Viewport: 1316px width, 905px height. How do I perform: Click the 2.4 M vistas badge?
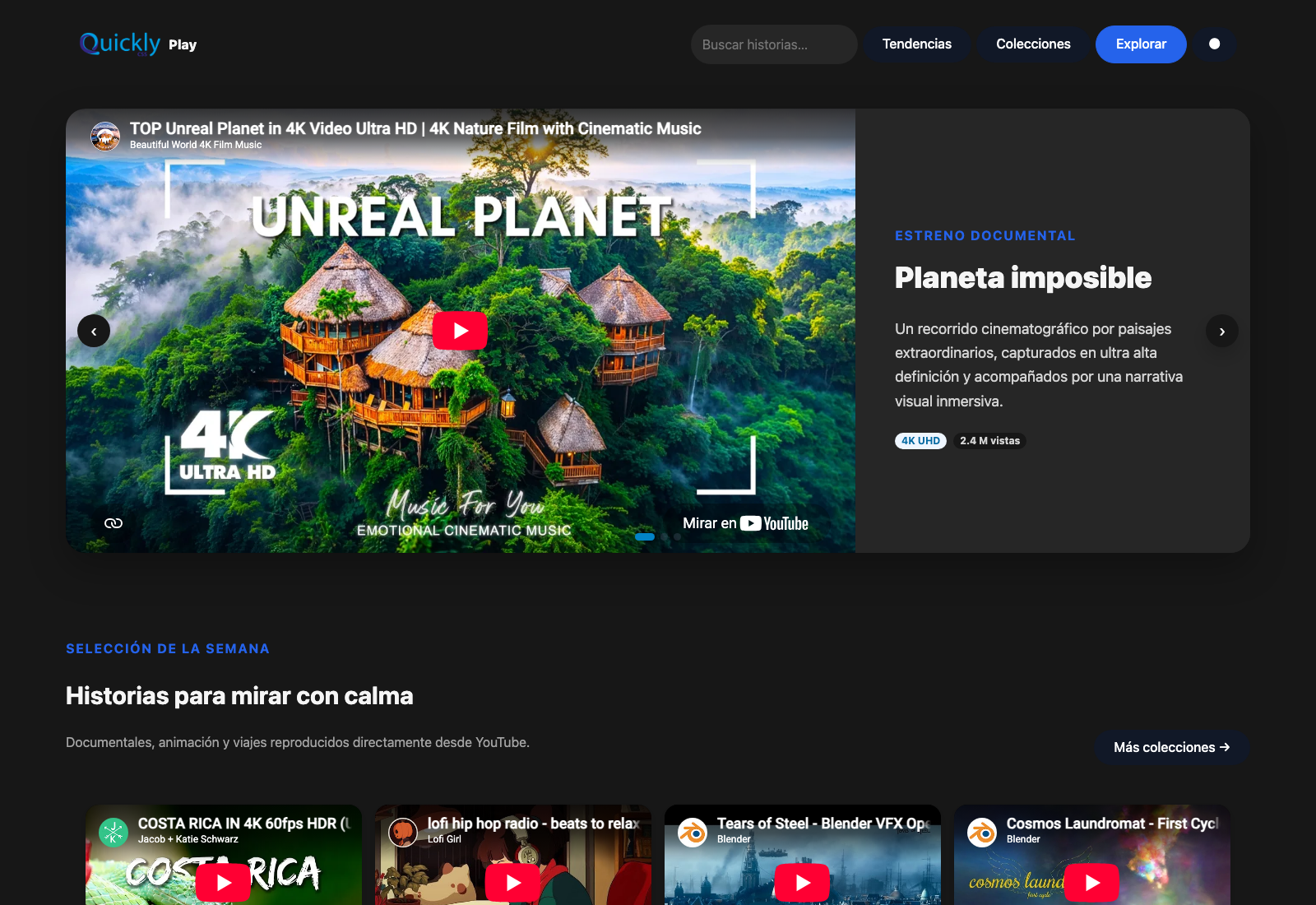click(x=989, y=441)
